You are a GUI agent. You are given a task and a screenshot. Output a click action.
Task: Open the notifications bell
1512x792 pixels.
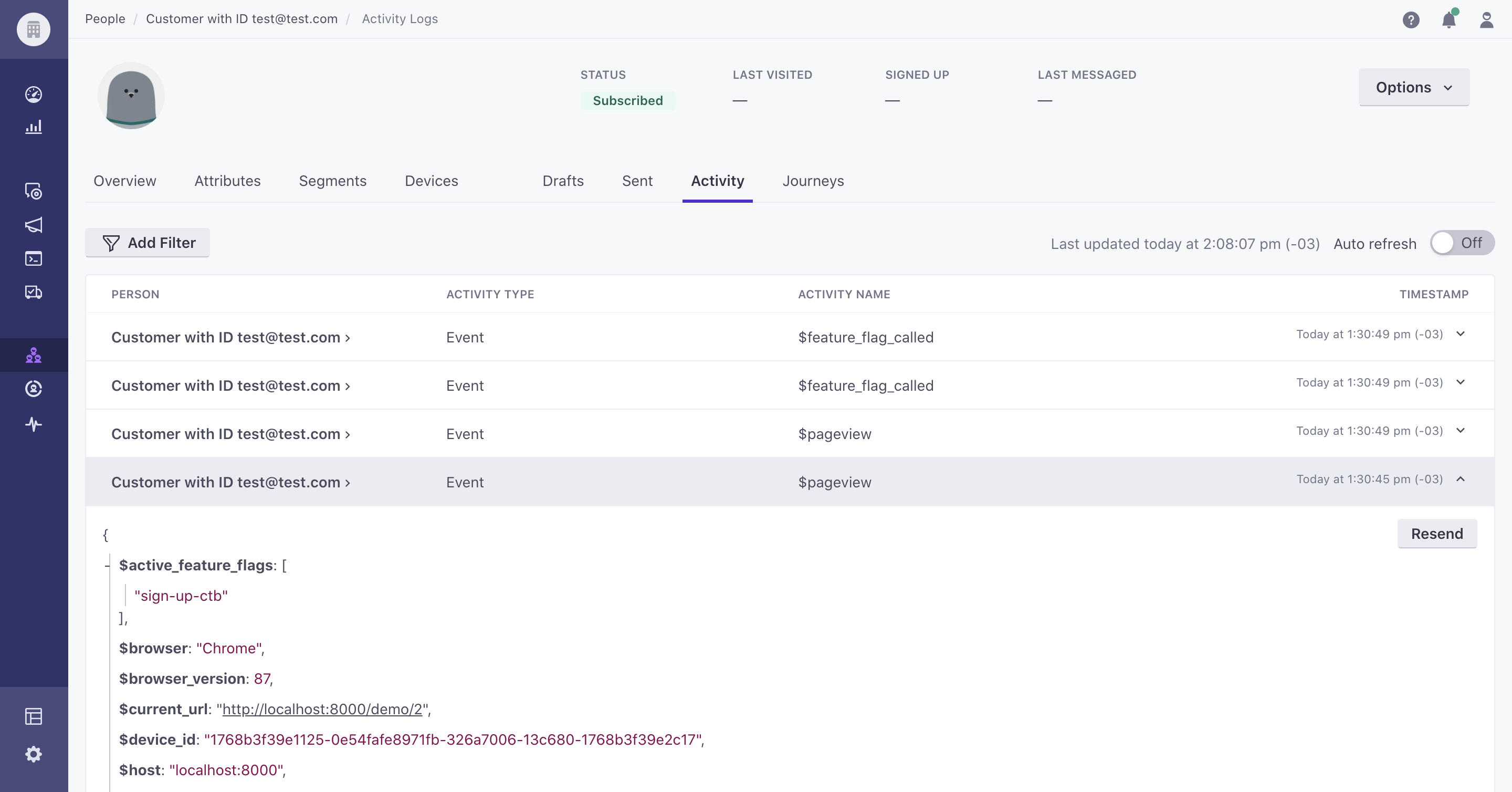click(x=1448, y=20)
